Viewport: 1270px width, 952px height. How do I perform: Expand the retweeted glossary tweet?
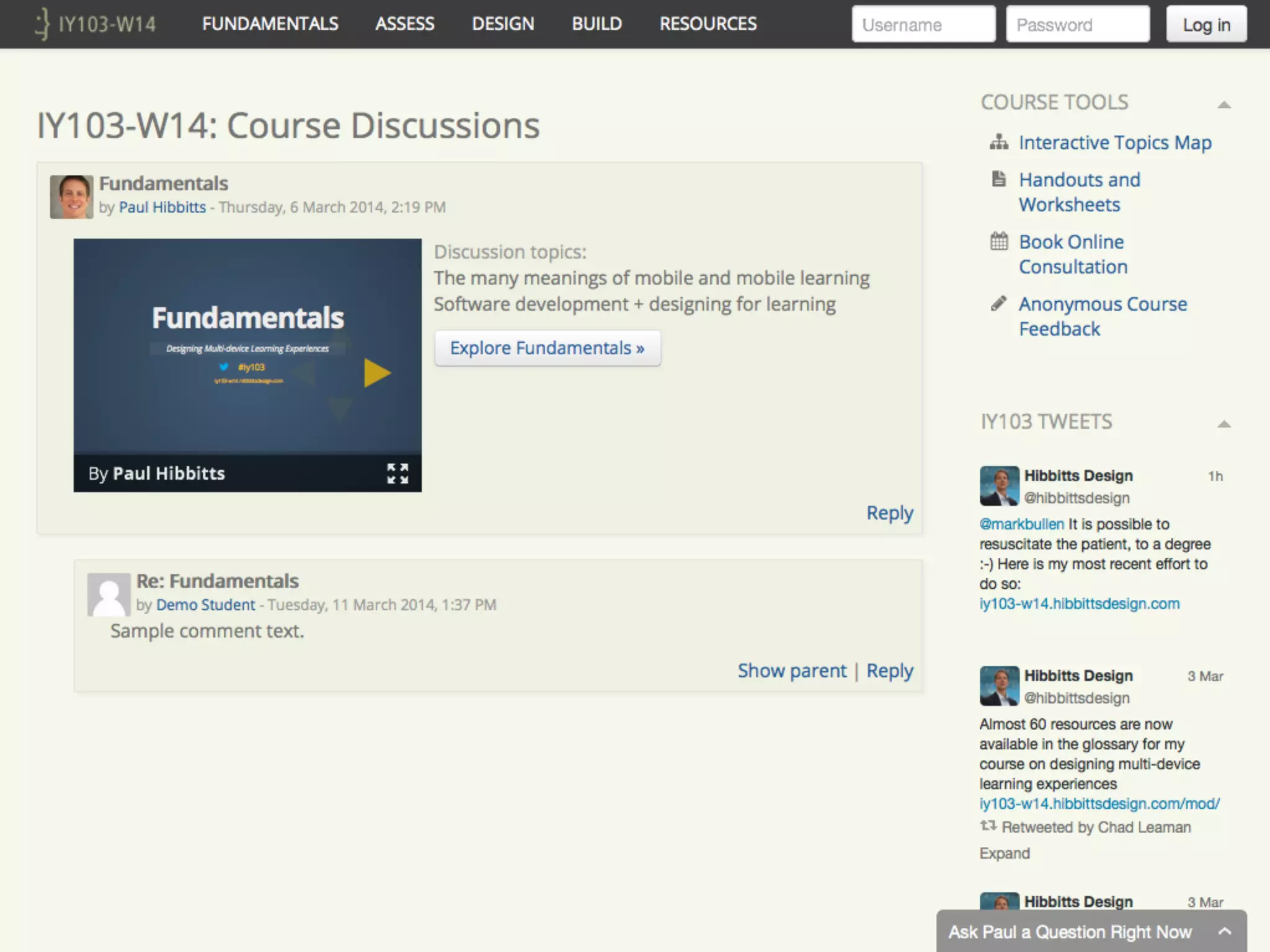click(1004, 853)
